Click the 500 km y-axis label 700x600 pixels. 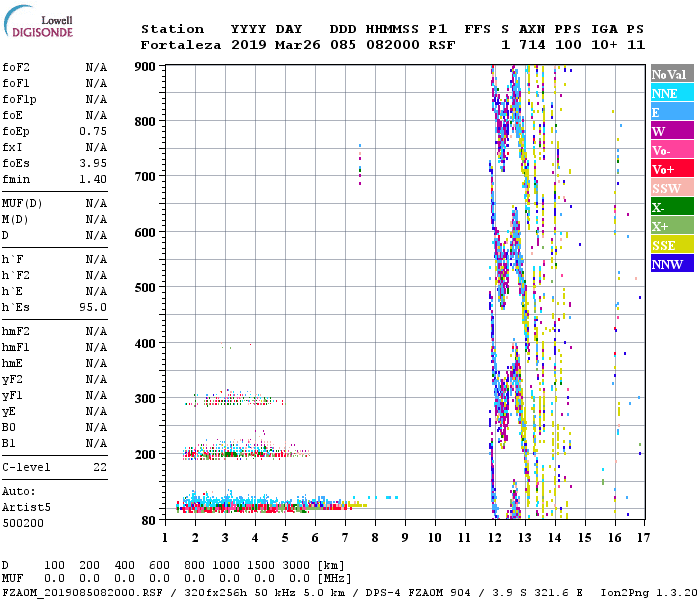tap(145, 287)
